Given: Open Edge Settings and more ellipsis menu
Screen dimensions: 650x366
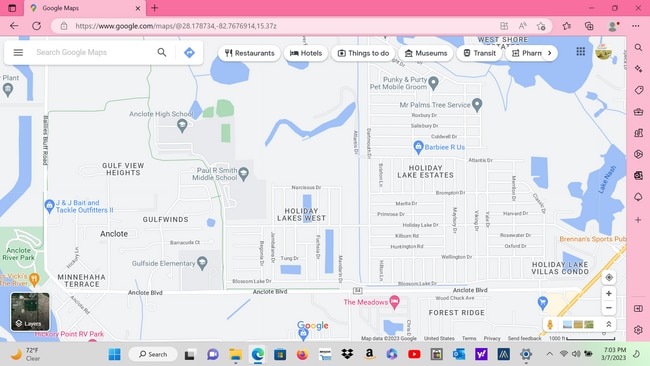Looking at the screenshot, I should pyautogui.click(x=635, y=26).
